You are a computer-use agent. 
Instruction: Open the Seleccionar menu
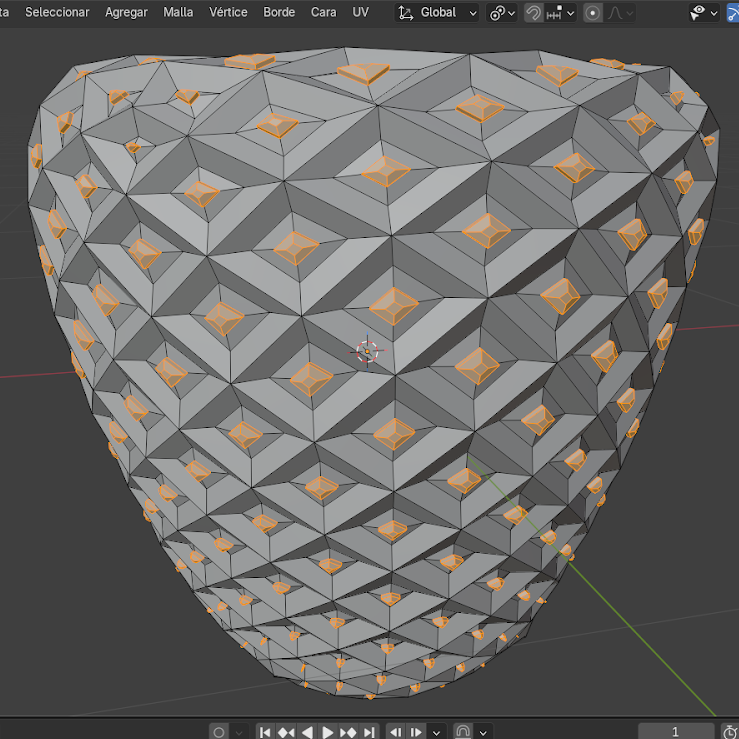pos(57,12)
